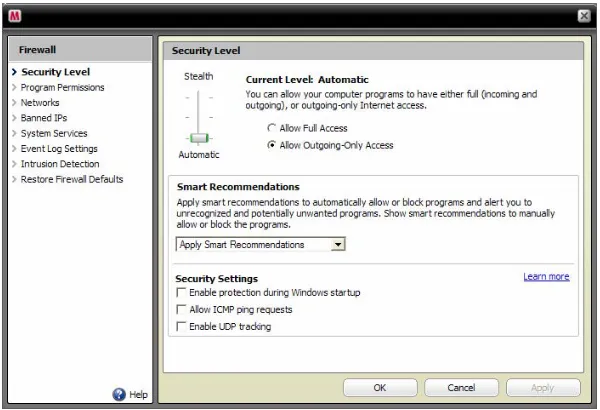Click the Automatic label below slider
The image size is (600, 410).
pyautogui.click(x=199, y=155)
